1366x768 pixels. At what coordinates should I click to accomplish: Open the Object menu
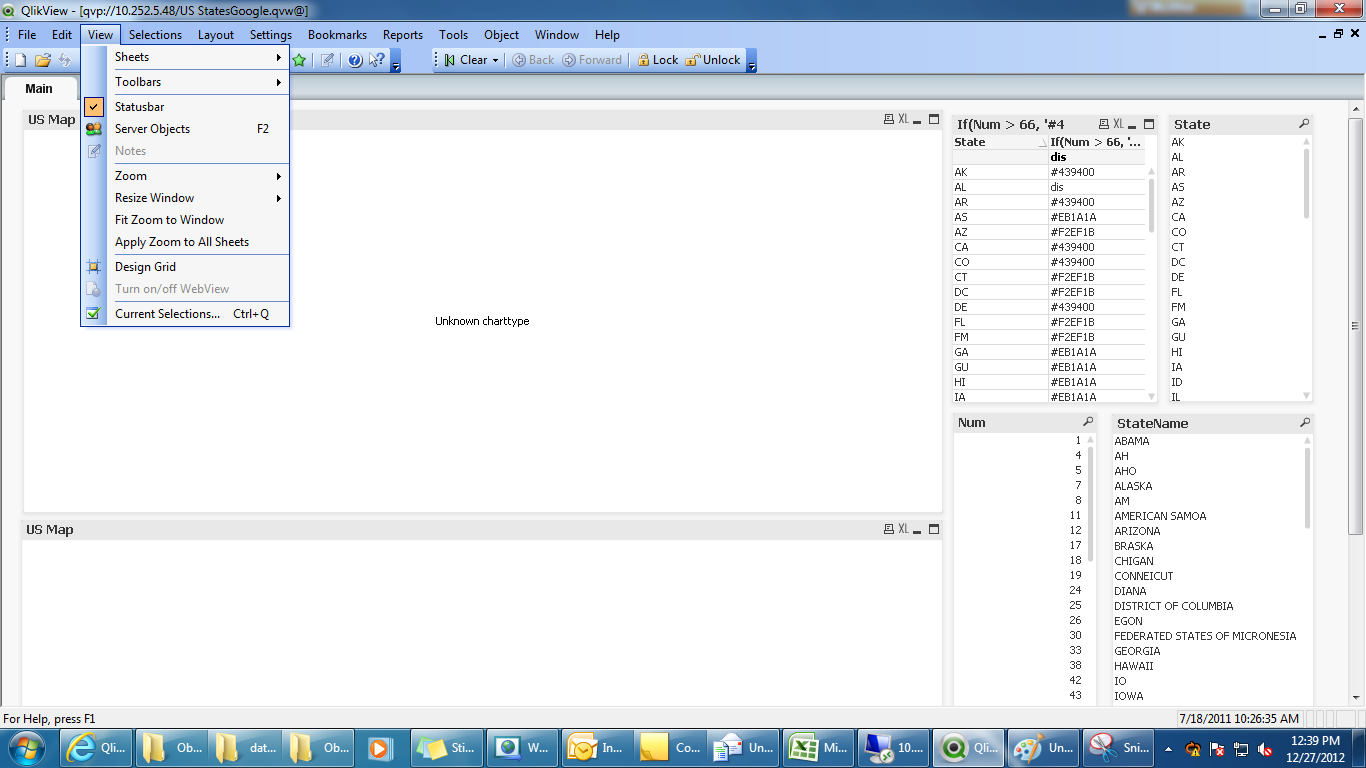(502, 34)
